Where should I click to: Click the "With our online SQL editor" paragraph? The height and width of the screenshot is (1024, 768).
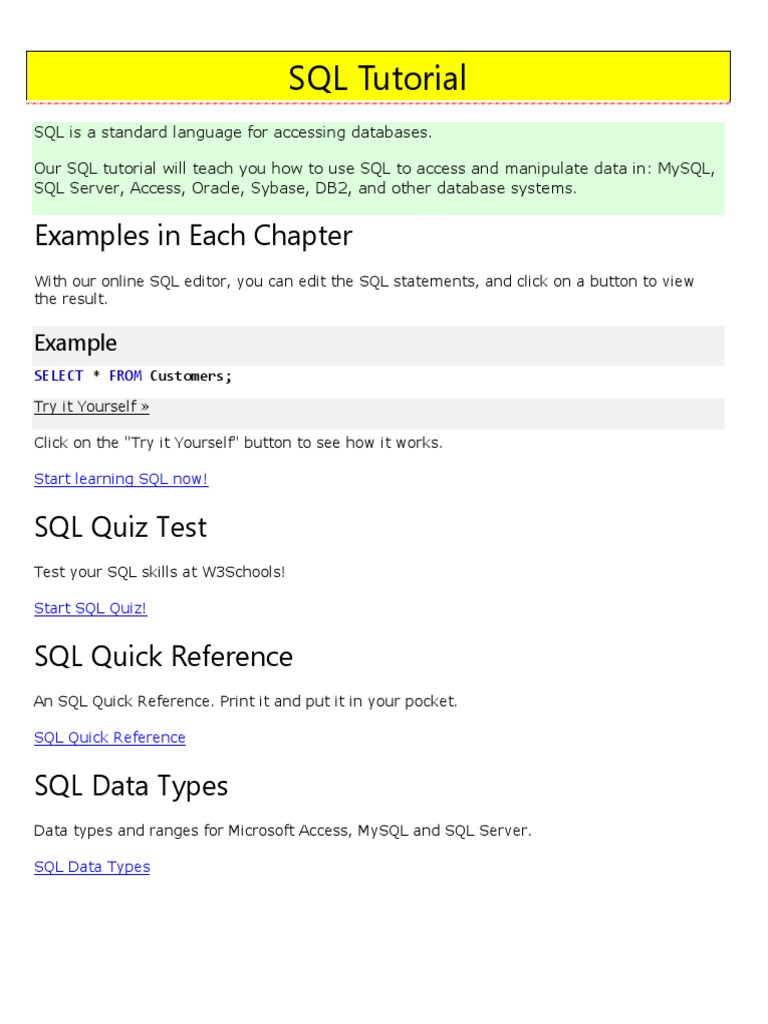click(364, 290)
